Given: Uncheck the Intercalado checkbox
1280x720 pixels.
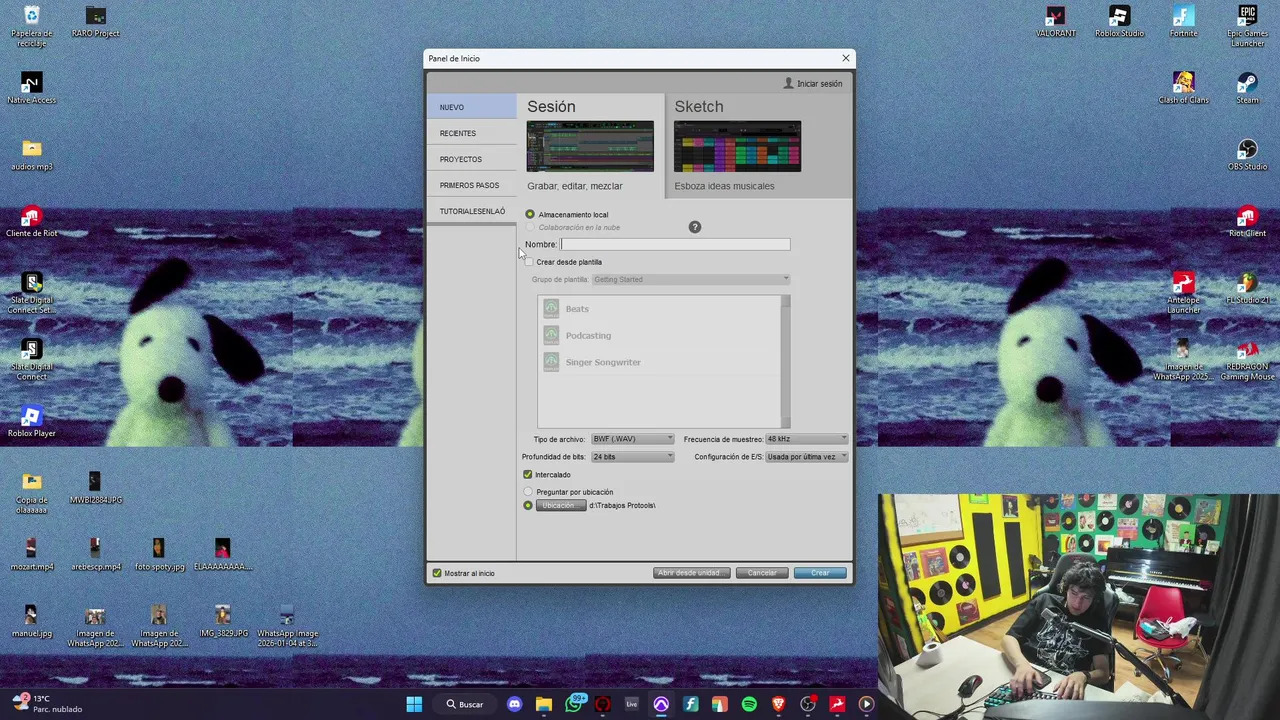Looking at the screenshot, I should pos(528,475).
